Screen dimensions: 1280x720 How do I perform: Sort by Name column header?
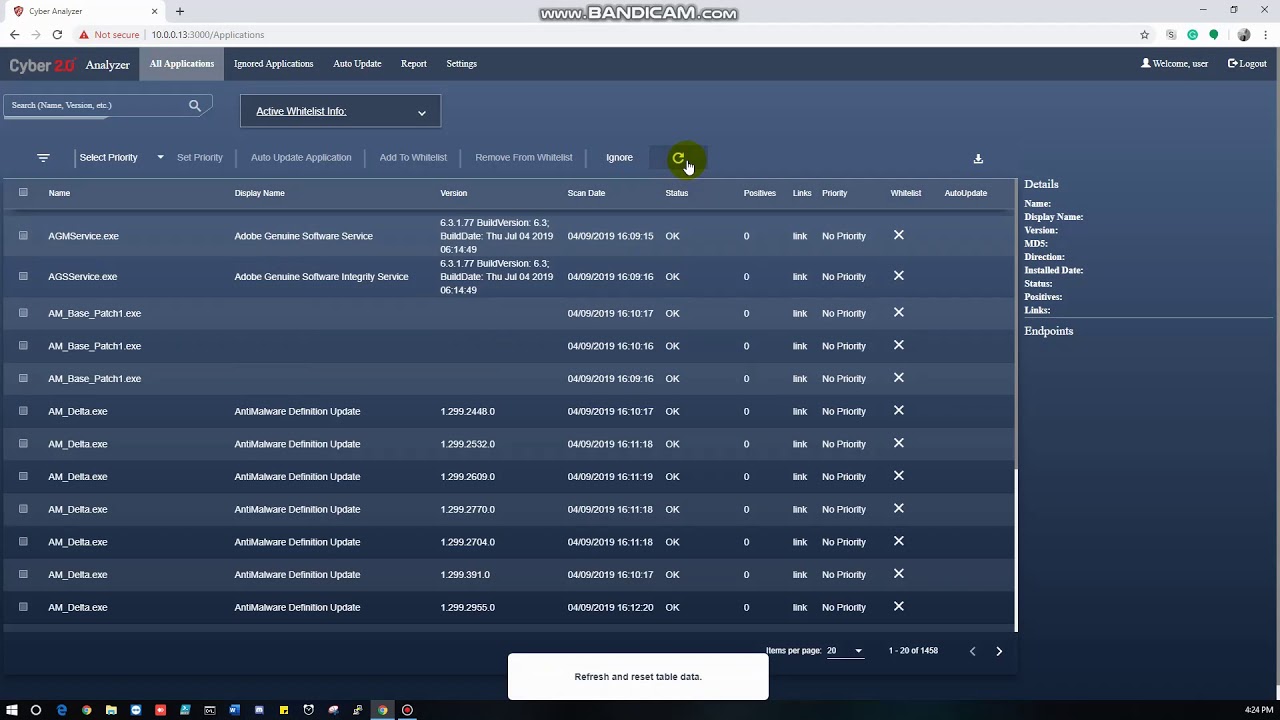coord(59,193)
